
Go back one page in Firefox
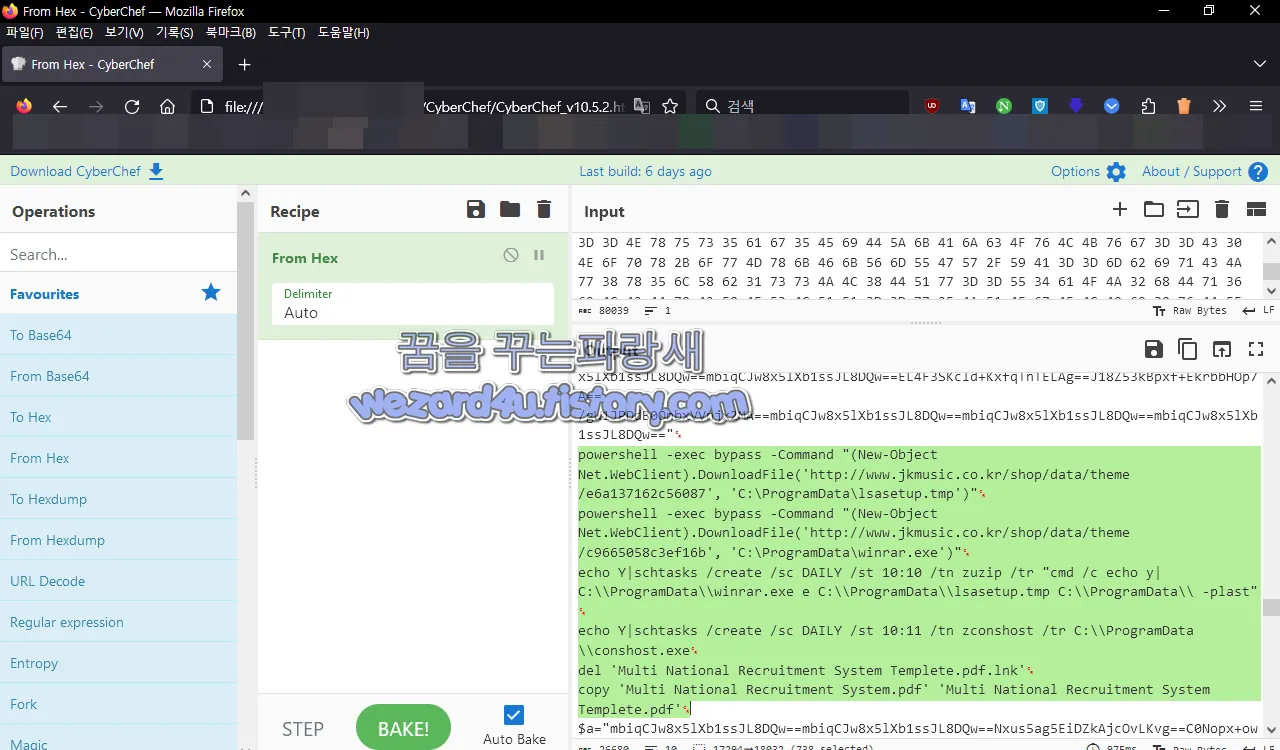pos(60,106)
